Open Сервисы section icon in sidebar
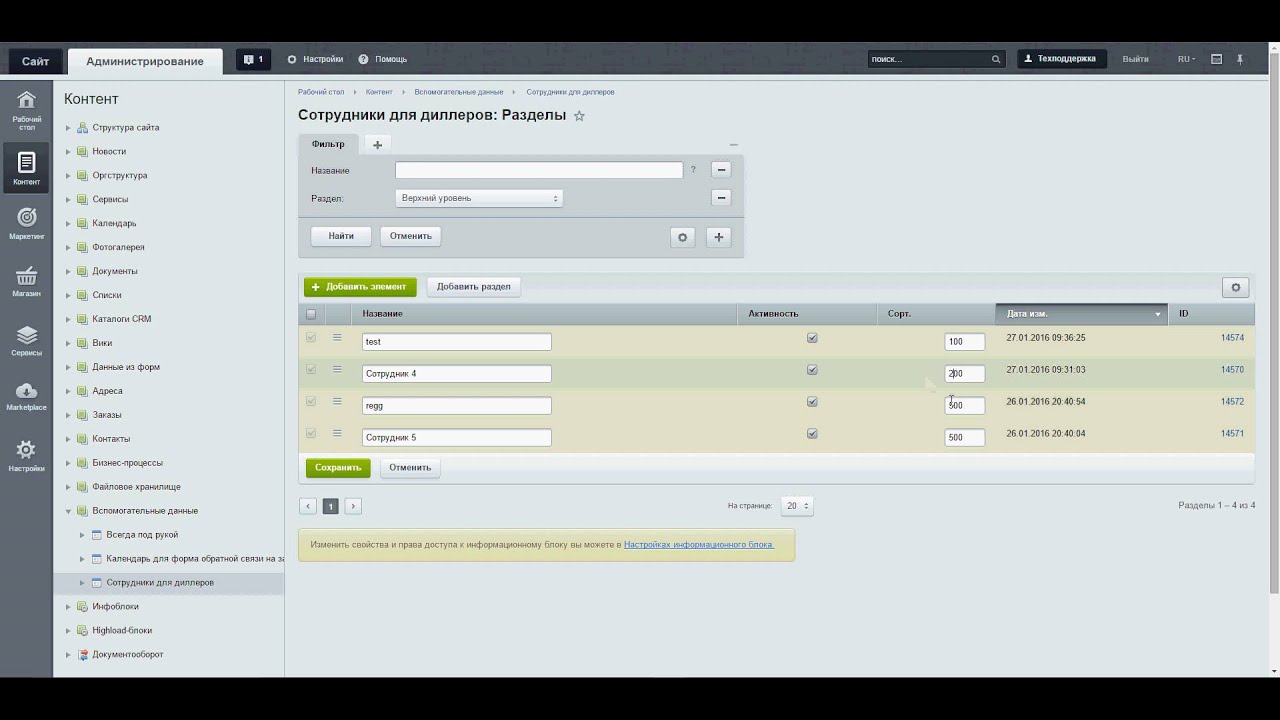 coord(27,340)
